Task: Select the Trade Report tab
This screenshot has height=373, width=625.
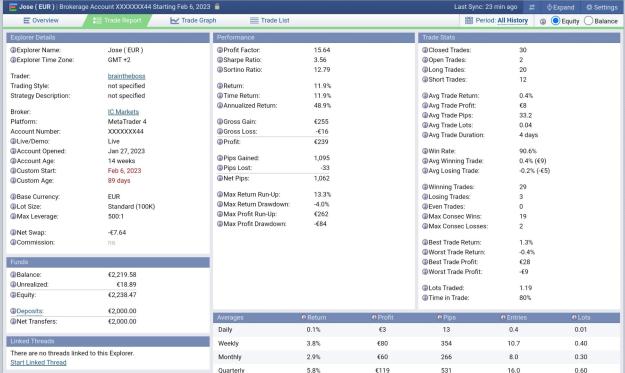Action: [117, 20]
